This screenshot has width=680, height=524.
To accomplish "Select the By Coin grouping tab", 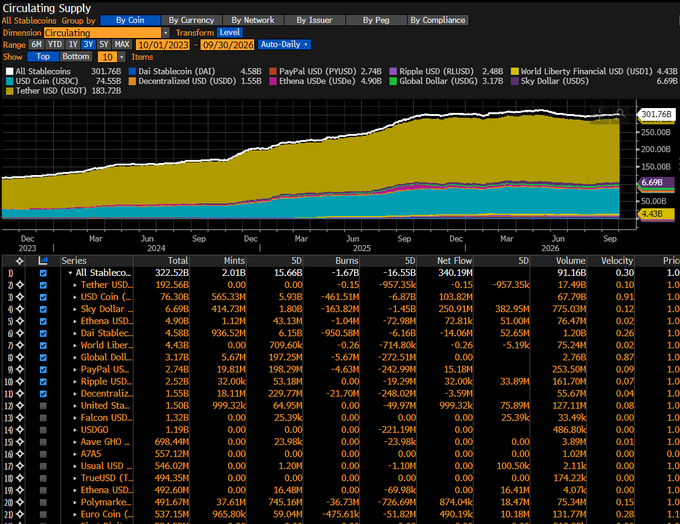I will [130, 20].
